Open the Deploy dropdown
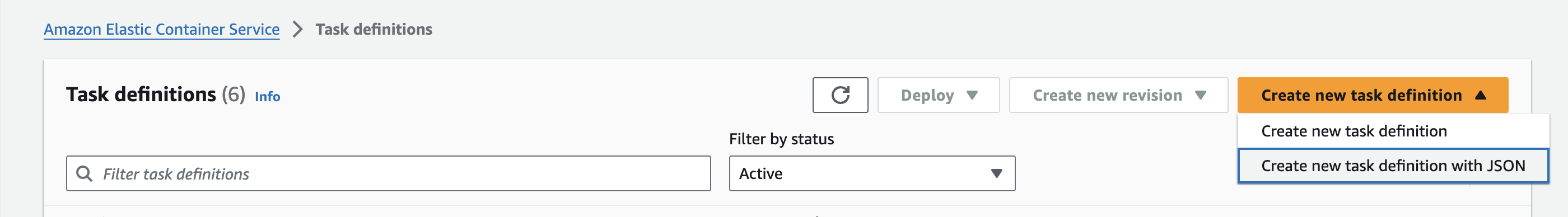Viewport: 1568px width, 217px height. point(938,95)
